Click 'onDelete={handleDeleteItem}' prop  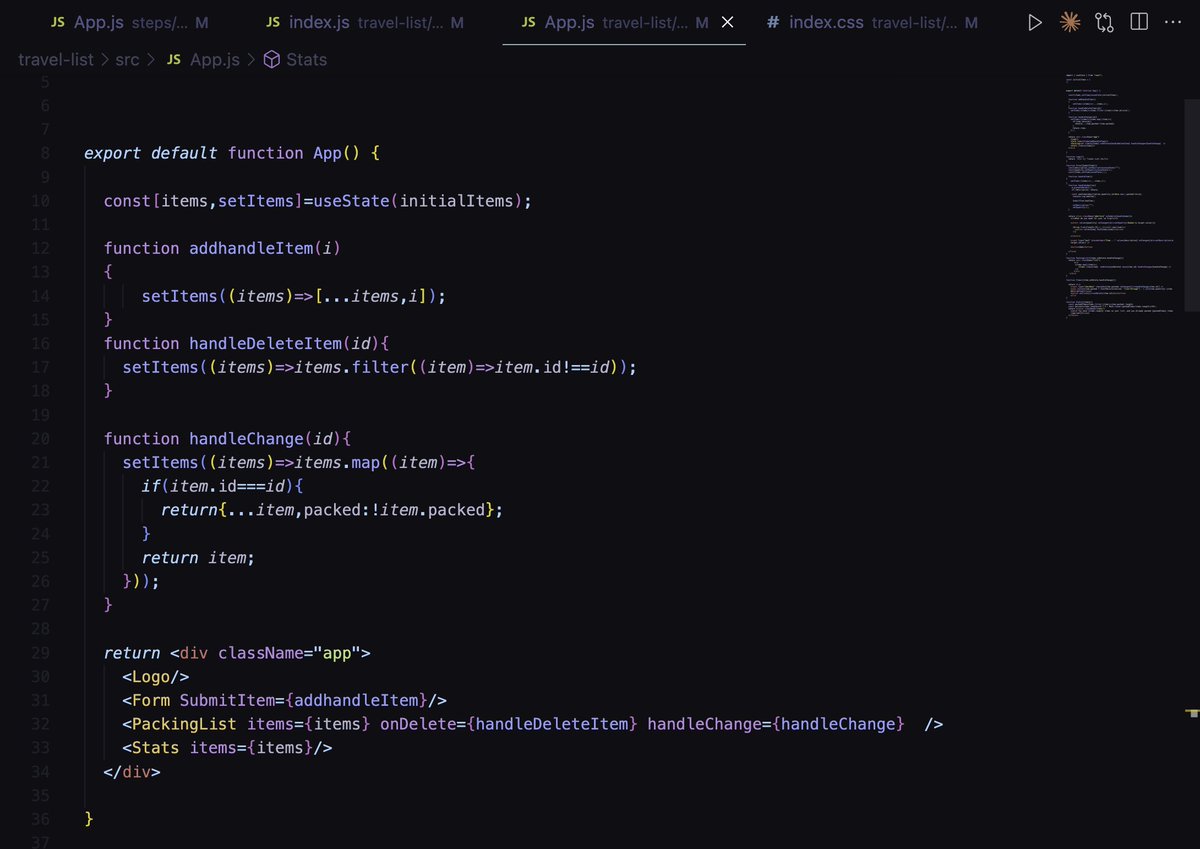508,724
